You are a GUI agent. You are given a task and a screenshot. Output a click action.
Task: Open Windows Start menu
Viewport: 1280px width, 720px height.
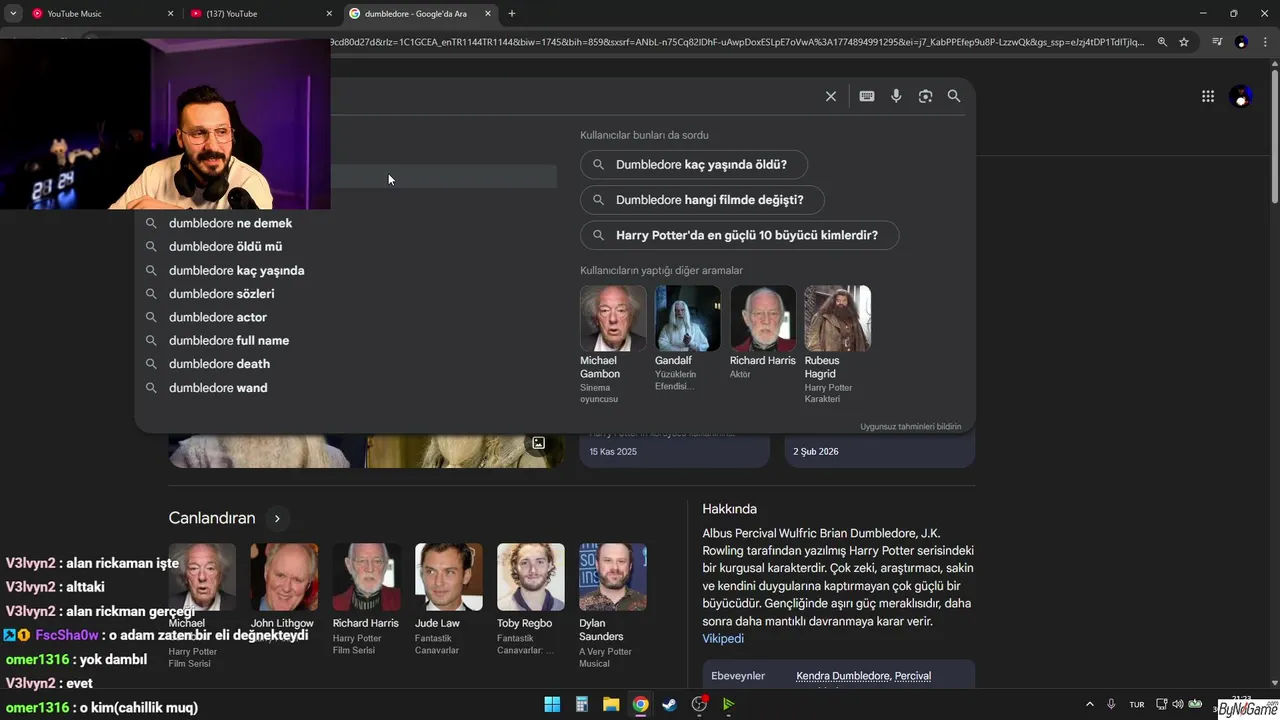pos(552,704)
